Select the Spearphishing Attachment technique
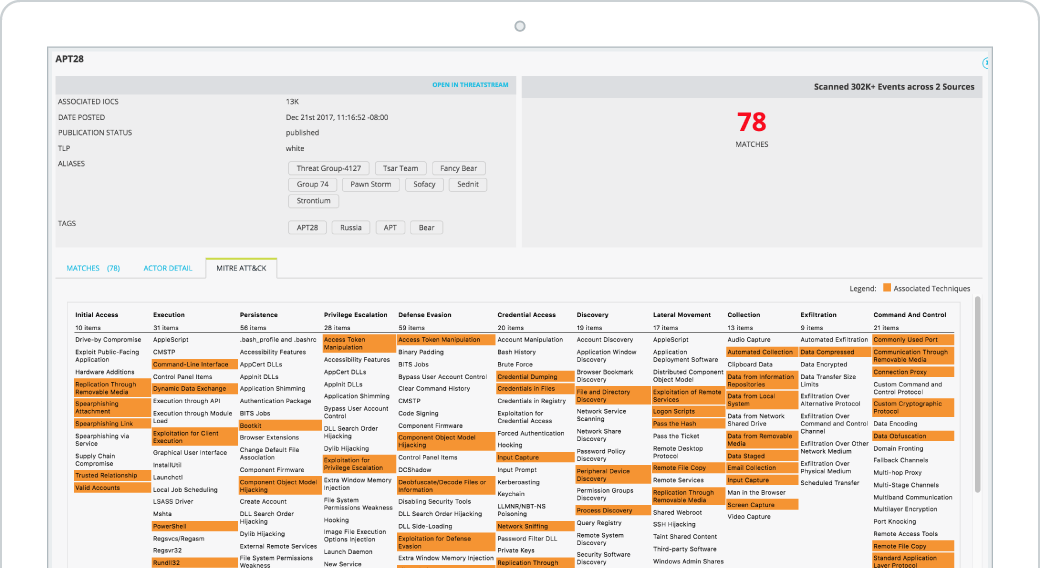The image size is (1040, 568). point(112,407)
